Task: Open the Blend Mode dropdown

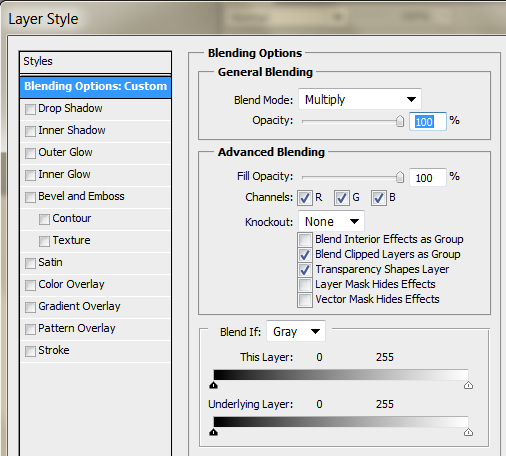Action: 360,99
